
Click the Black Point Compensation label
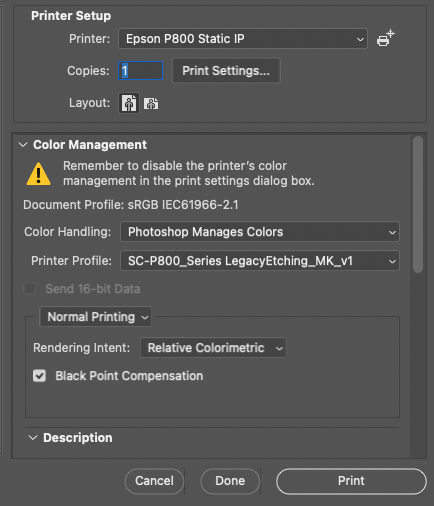point(129,376)
